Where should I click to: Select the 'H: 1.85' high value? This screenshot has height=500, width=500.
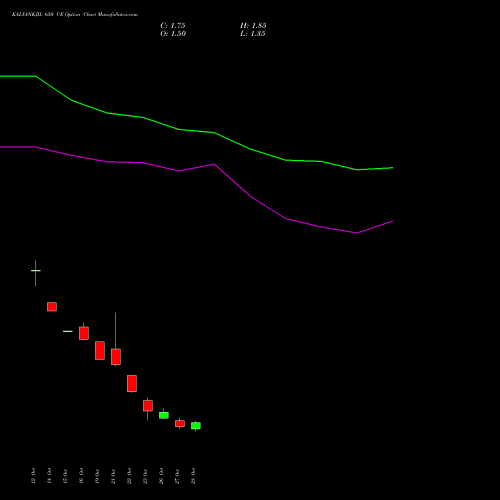(253, 26)
